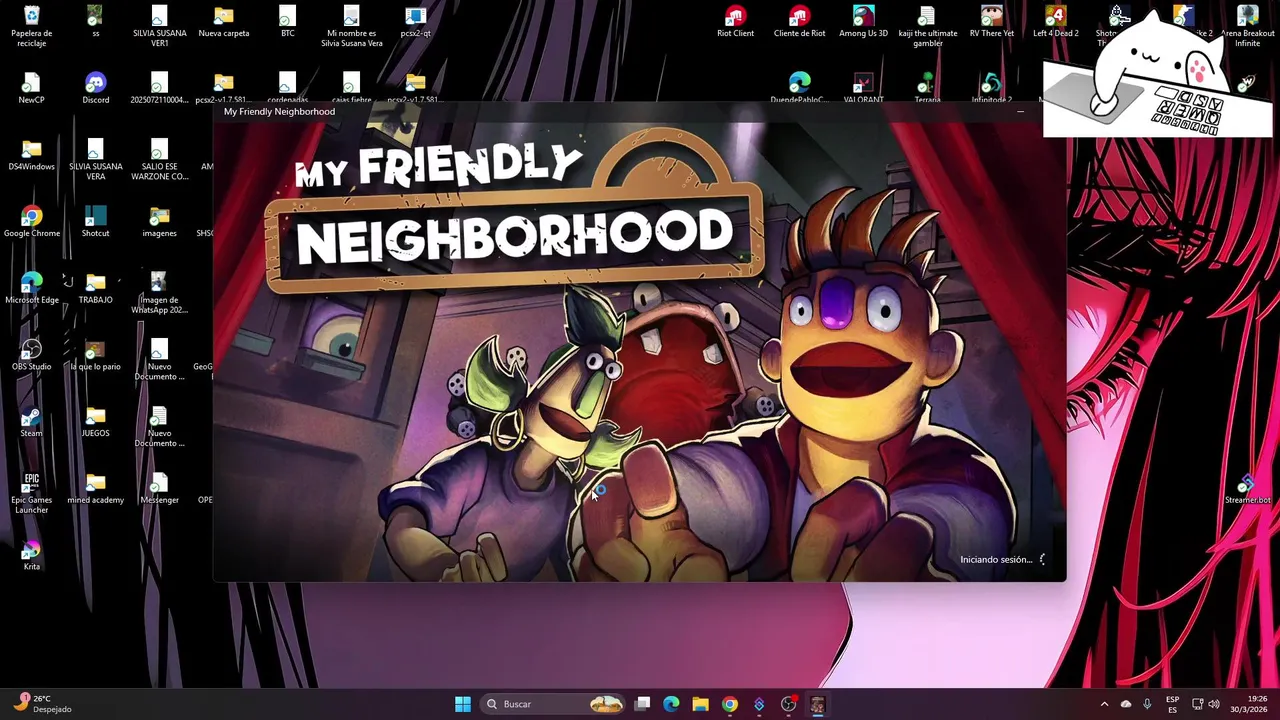Select the Messenger desktop icon
This screenshot has width=1280, height=720.
[159, 489]
